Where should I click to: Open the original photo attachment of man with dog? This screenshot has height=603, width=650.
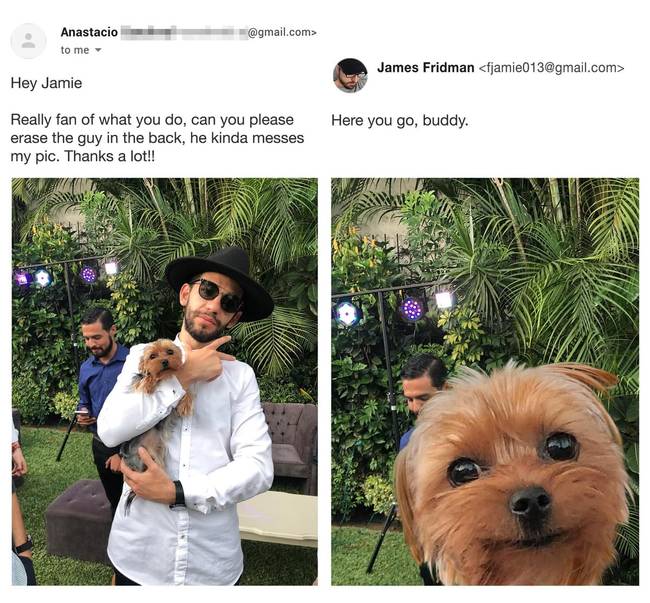tap(165, 381)
